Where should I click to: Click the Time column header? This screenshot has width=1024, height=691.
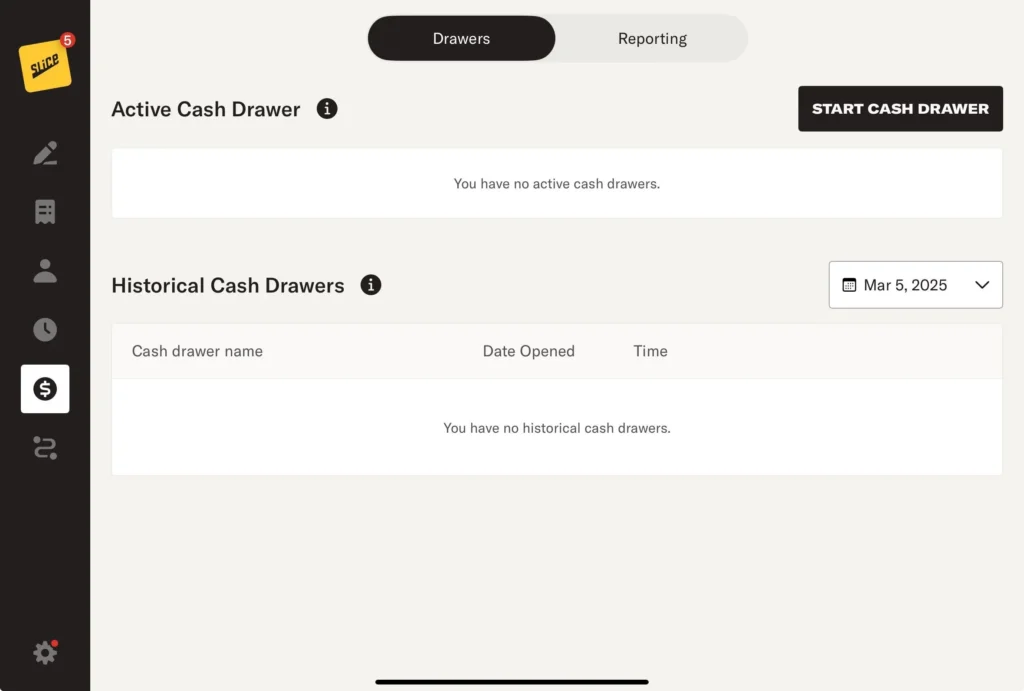point(650,351)
